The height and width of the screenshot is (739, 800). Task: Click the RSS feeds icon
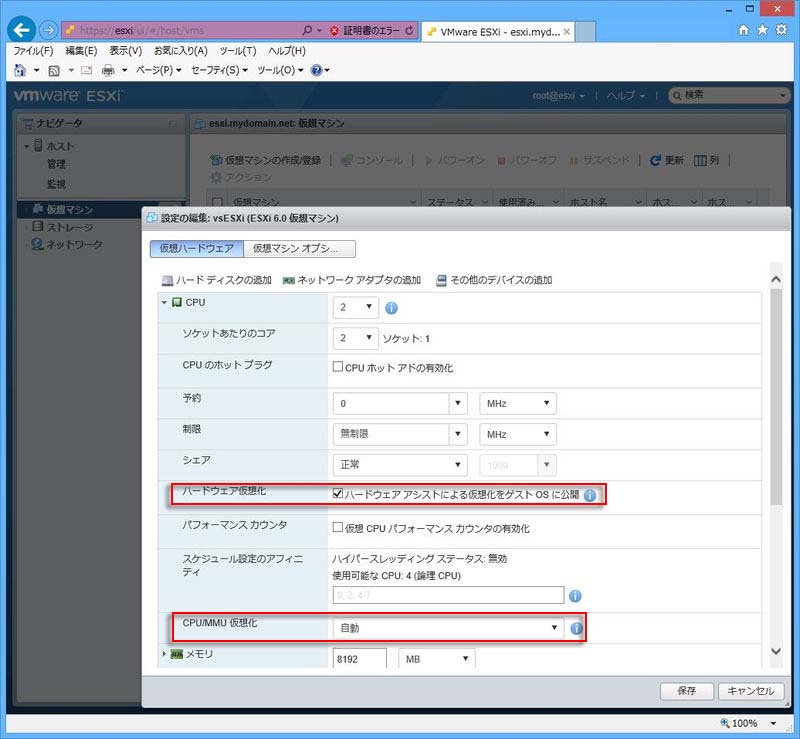coord(54,70)
